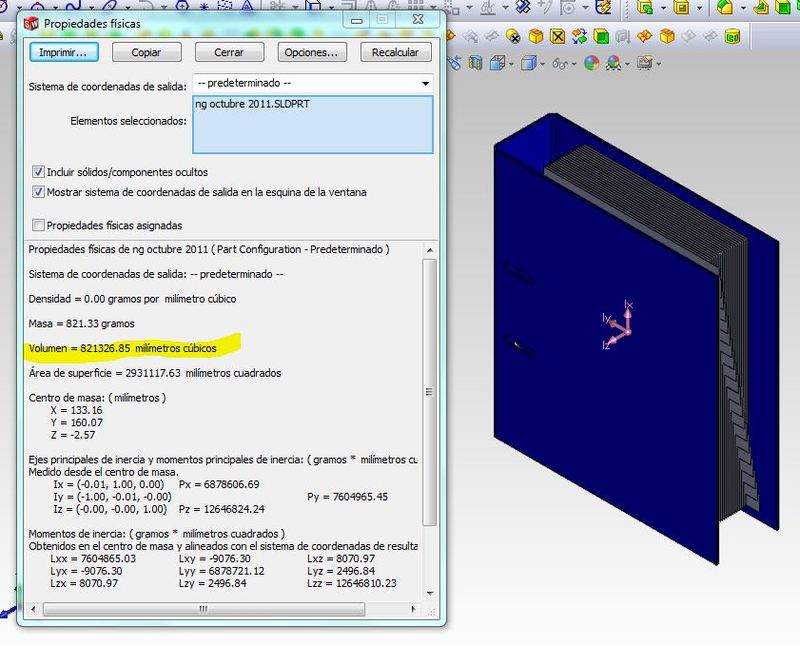The image size is (800, 646).
Task: Uncheck Incluir sólidos/componentes ocultos
Action: [x=39, y=172]
